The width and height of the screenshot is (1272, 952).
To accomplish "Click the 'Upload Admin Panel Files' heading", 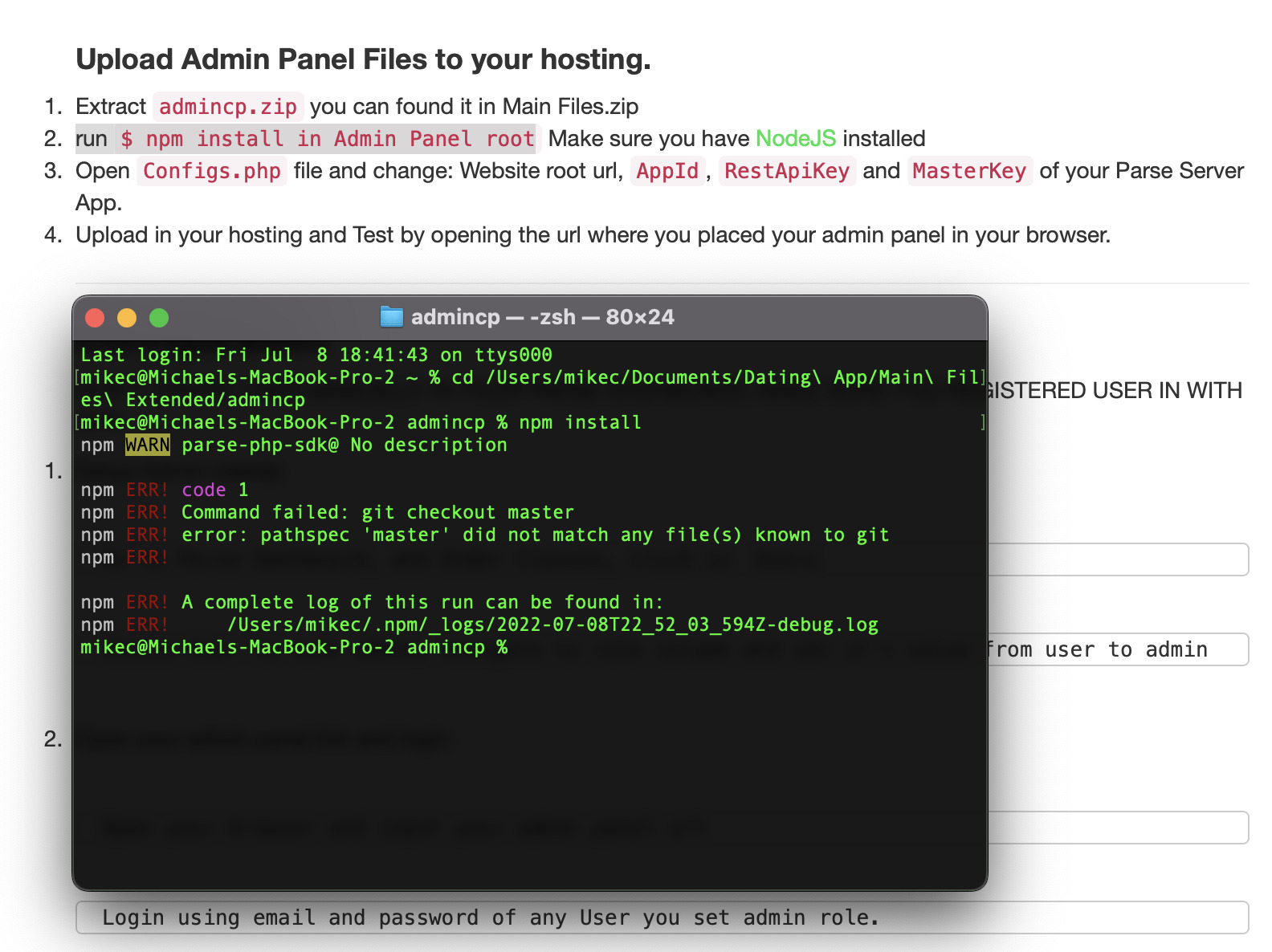I will [363, 59].
